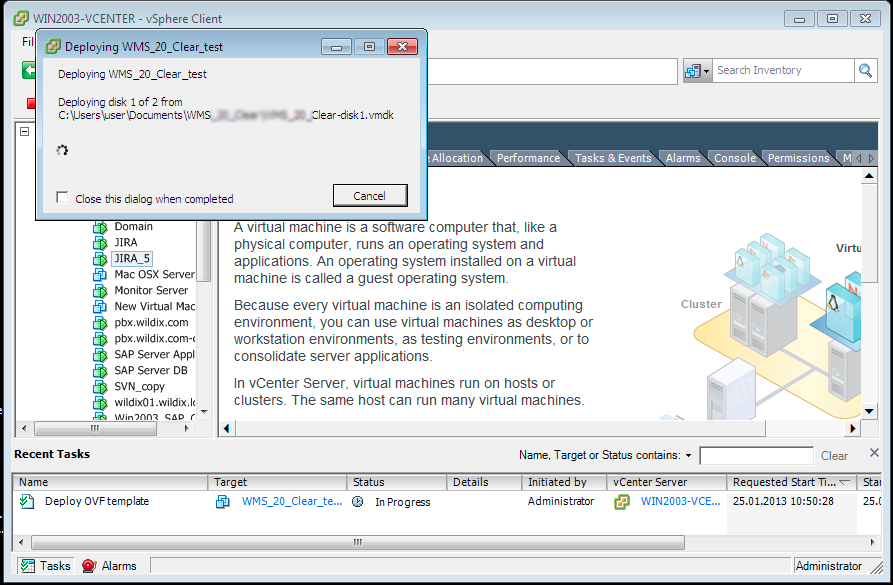Click the inventory tree horizontal scrollbar
The image size is (893, 585).
click(95, 428)
